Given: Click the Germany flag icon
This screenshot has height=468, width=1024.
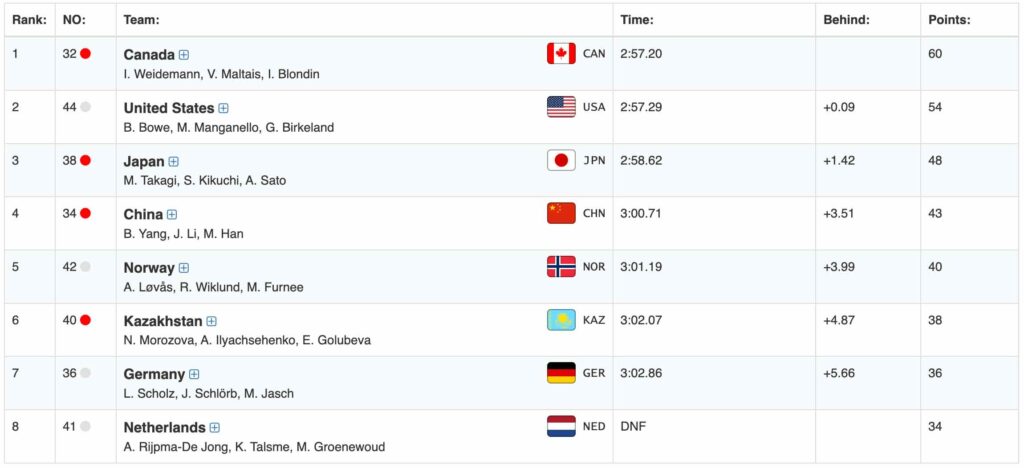Looking at the screenshot, I should (561, 373).
